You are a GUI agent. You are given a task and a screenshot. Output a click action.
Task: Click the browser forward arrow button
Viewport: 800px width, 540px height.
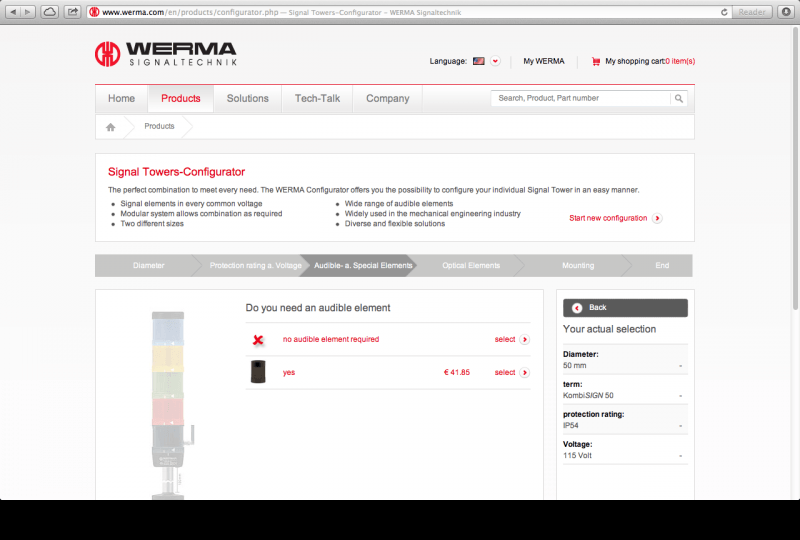click(x=28, y=12)
